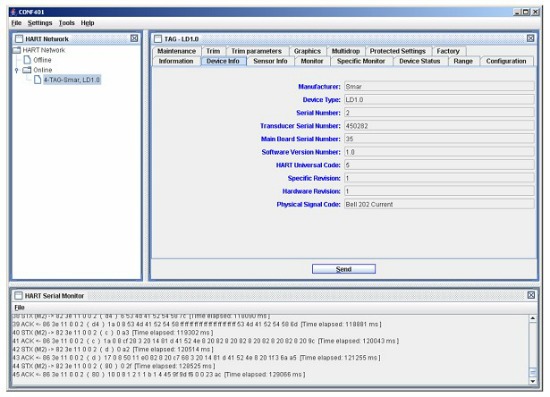Screen dimensions: 550x397
Task: Switch to the Trim tab
Action: coord(213,51)
